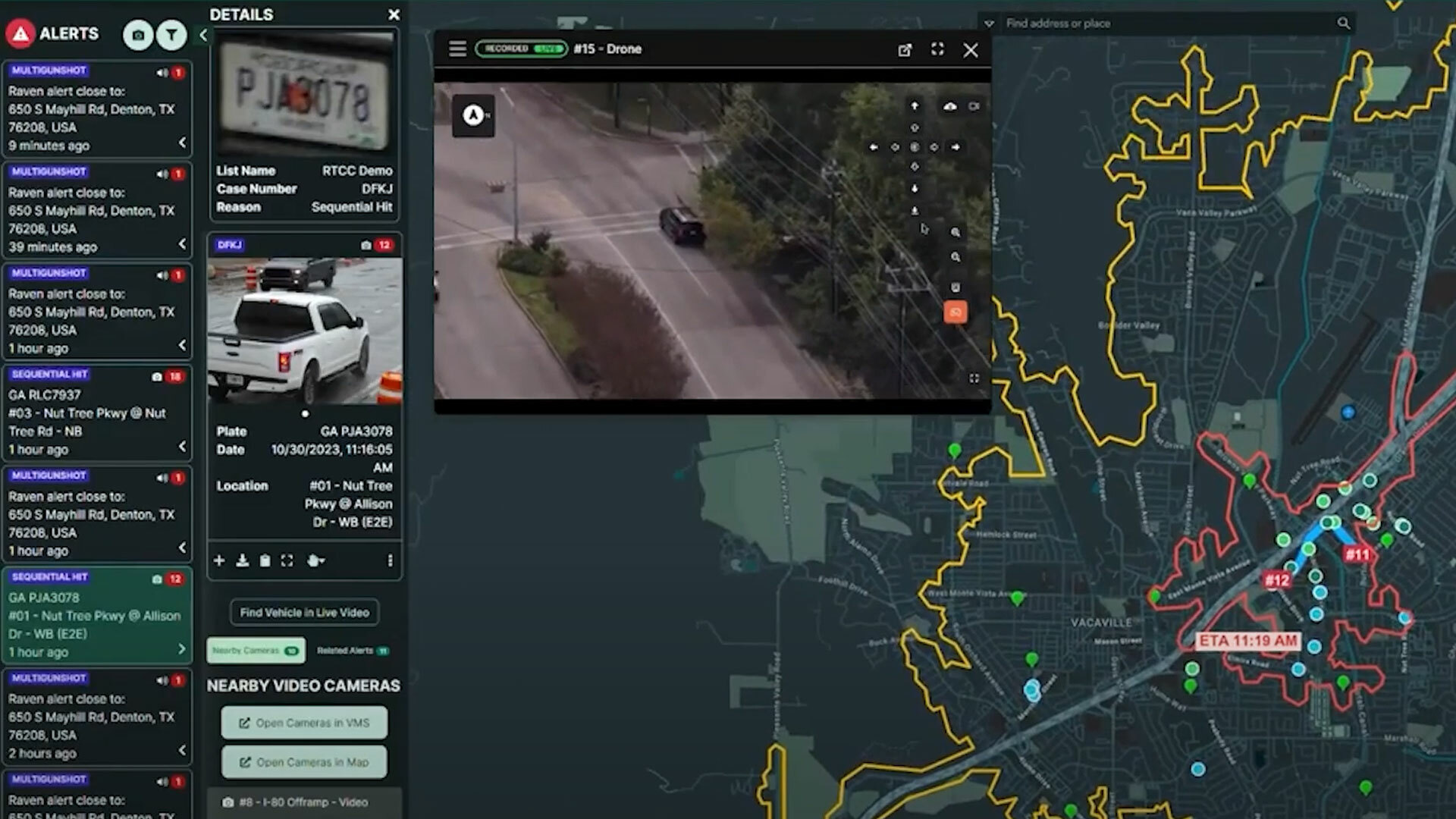Expand the GA RLC7937 sequential hit alert
Image resolution: width=1456 pixels, height=819 pixels.
point(182,447)
